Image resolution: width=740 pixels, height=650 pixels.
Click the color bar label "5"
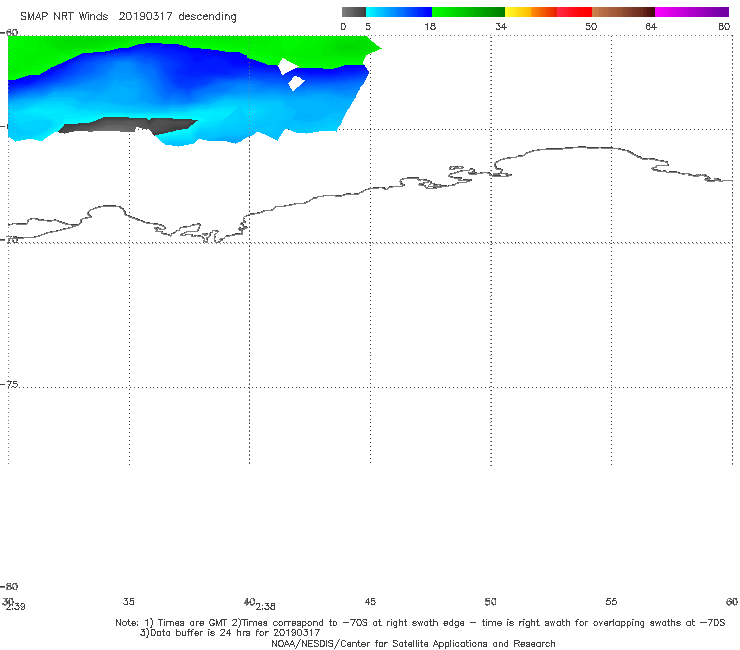(x=368, y=26)
